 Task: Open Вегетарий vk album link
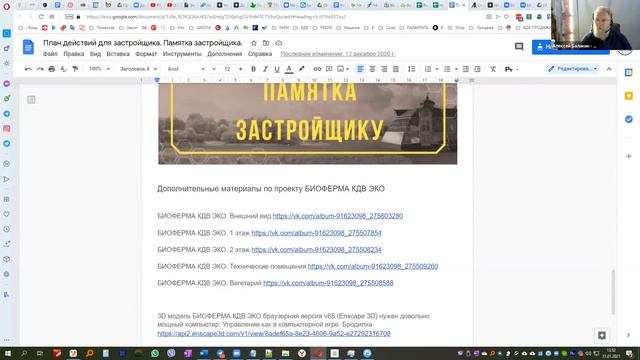(x=328, y=283)
